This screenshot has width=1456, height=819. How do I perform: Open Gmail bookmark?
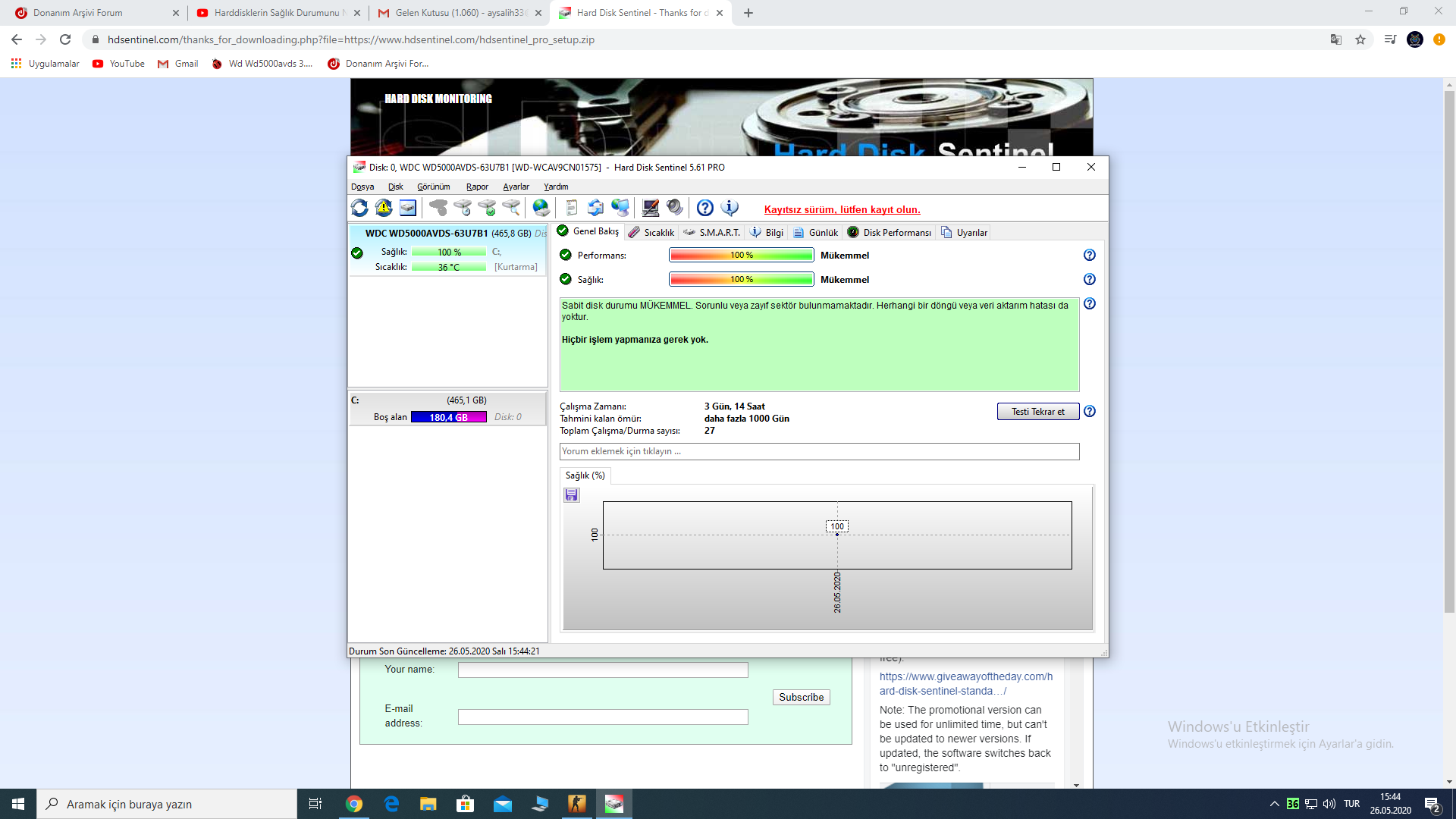point(178,64)
